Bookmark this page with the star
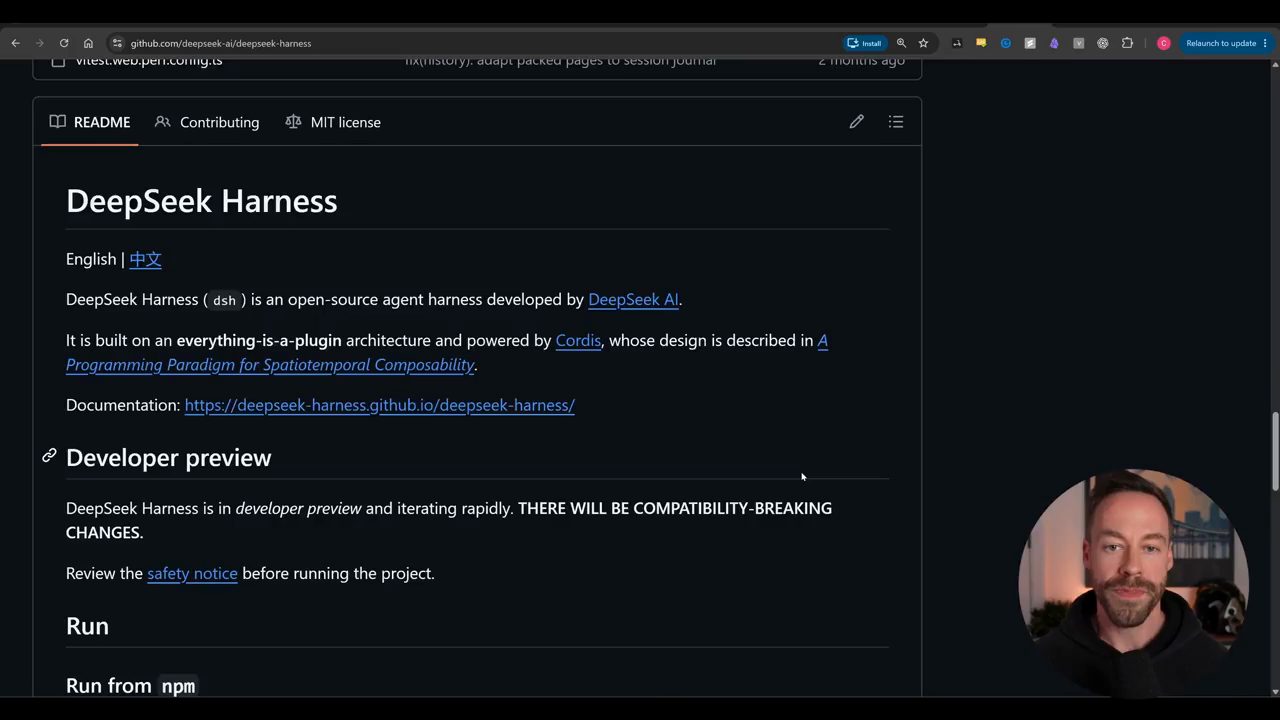The height and width of the screenshot is (720, 1280). pos(923,43)
